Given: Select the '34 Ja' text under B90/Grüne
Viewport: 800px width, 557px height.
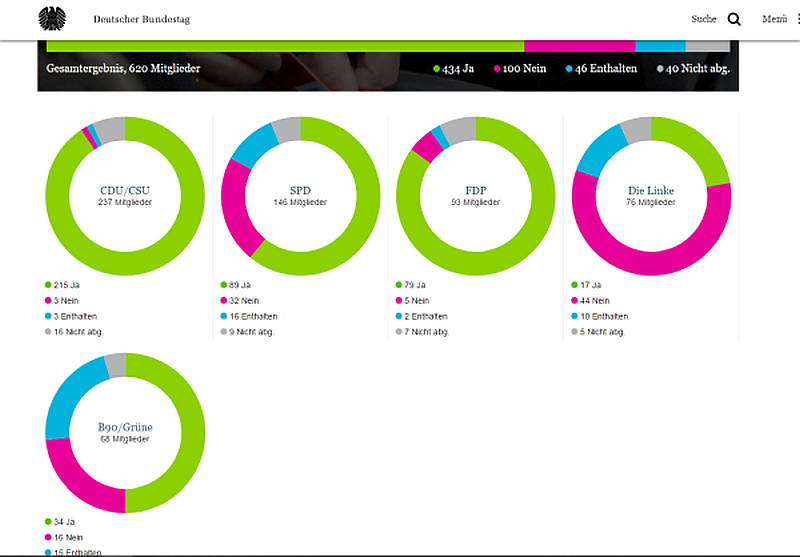Looking at the screenshot, I should tap(64, 521).
